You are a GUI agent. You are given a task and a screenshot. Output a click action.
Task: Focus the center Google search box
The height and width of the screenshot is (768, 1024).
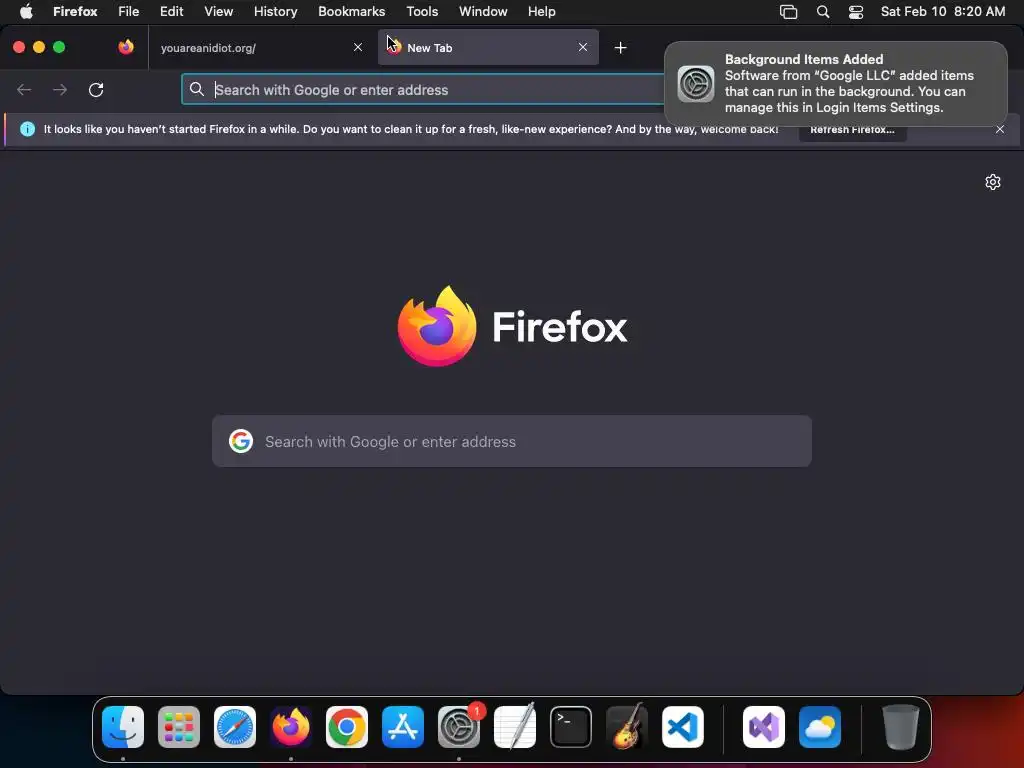click(512, 441)
